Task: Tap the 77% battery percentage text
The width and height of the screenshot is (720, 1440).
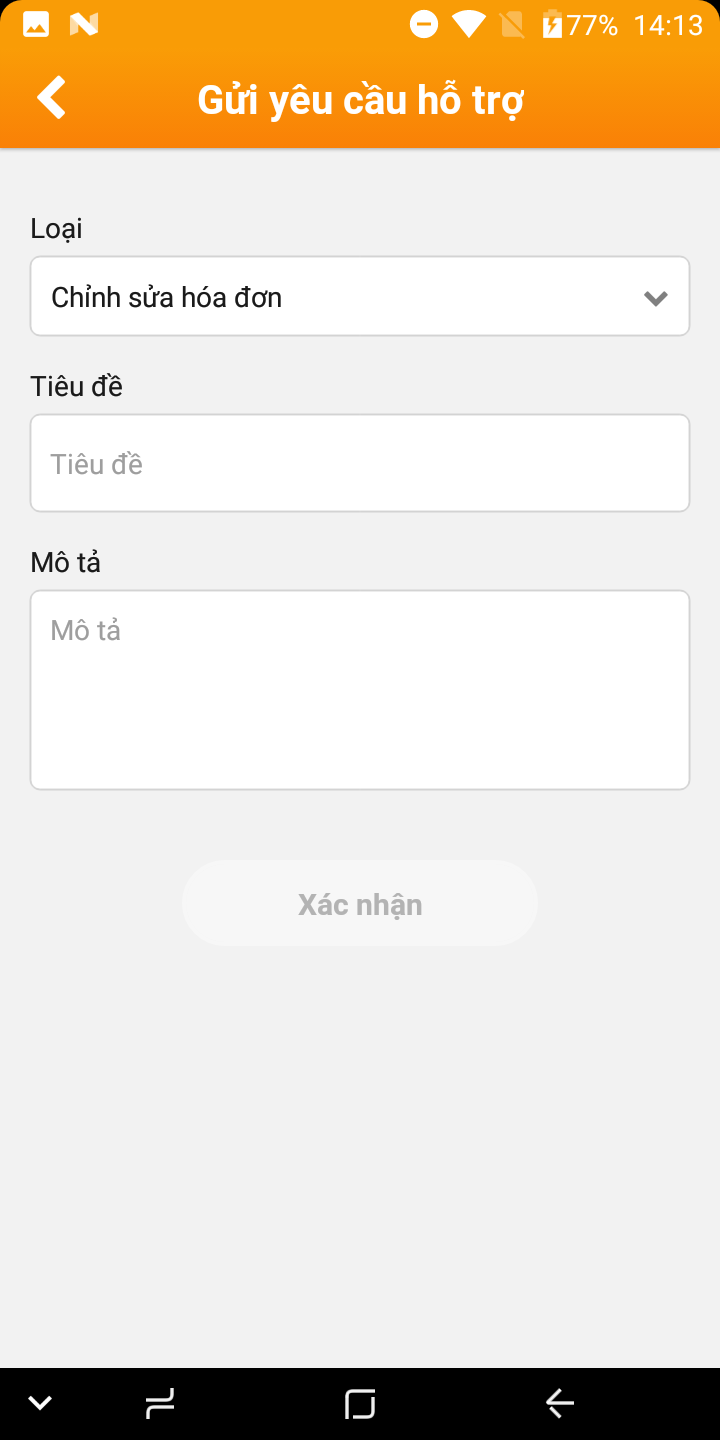Action: (593, 25)
